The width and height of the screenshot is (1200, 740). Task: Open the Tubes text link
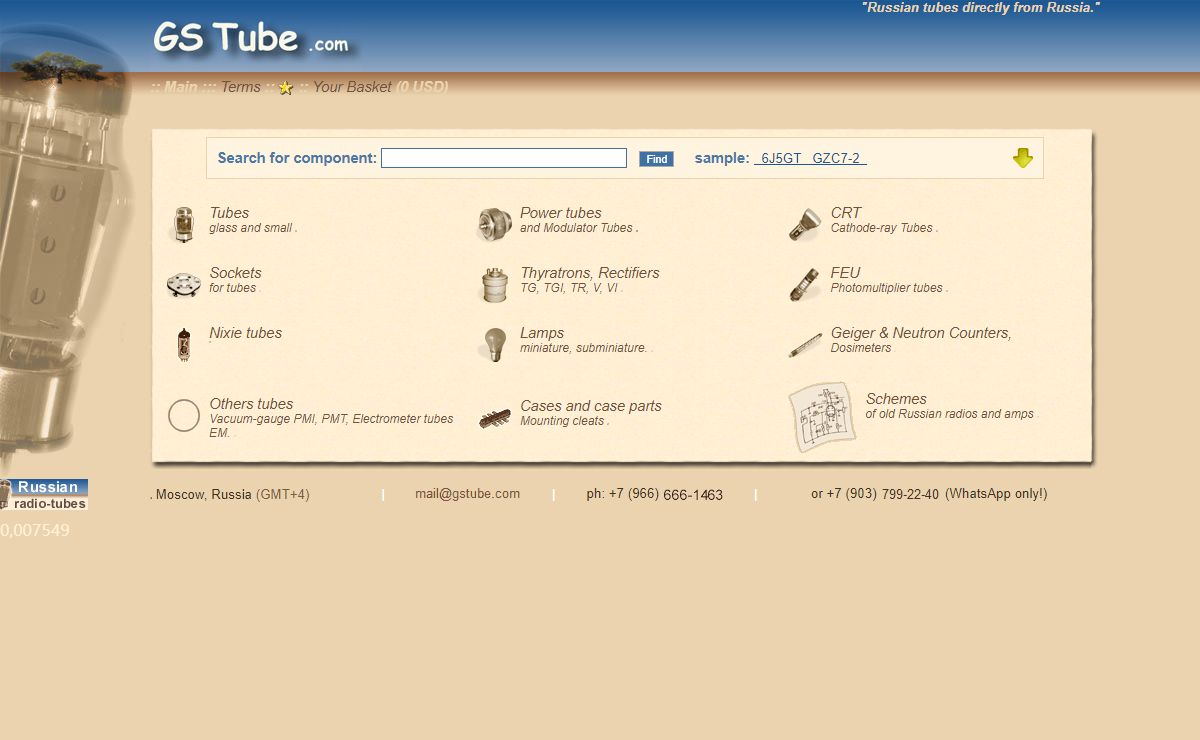(x=229, y=213)
